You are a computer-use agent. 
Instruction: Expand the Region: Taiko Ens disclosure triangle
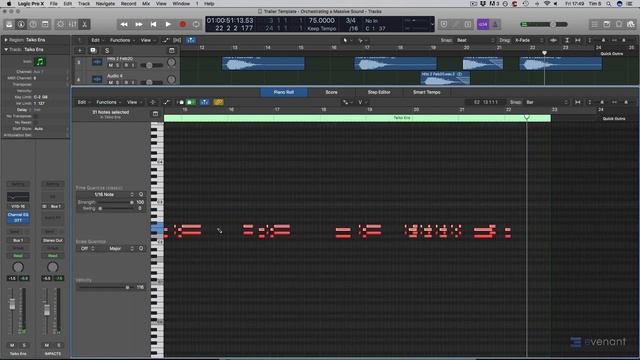[x=6, y=40]
